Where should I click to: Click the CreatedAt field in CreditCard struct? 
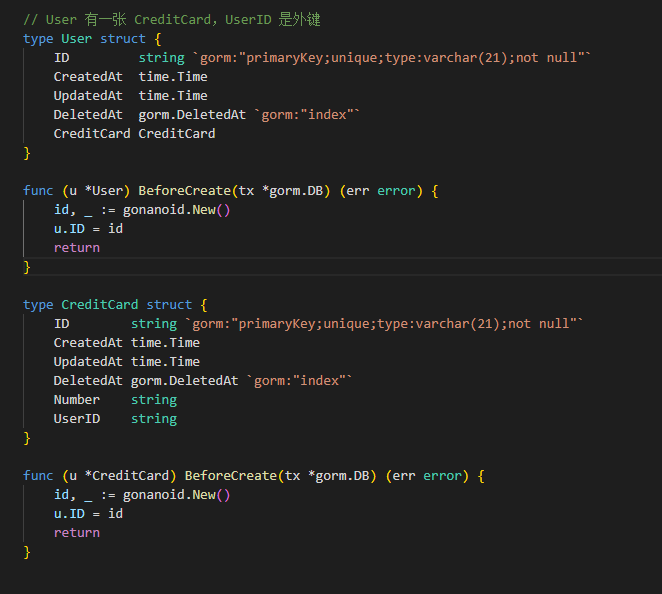(88, 343)
